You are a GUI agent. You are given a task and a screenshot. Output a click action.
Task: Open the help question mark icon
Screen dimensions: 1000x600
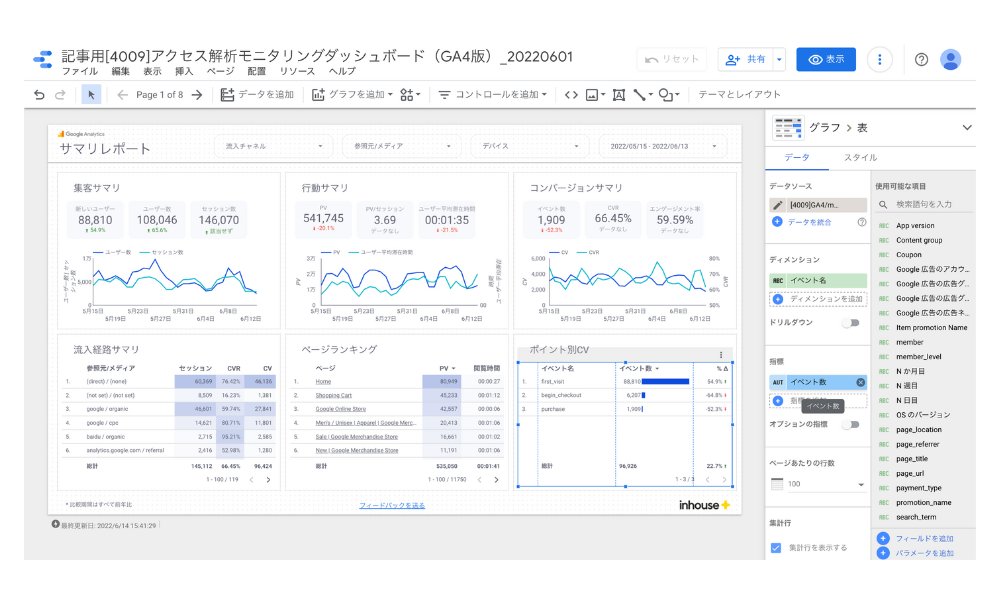point(921,59)
